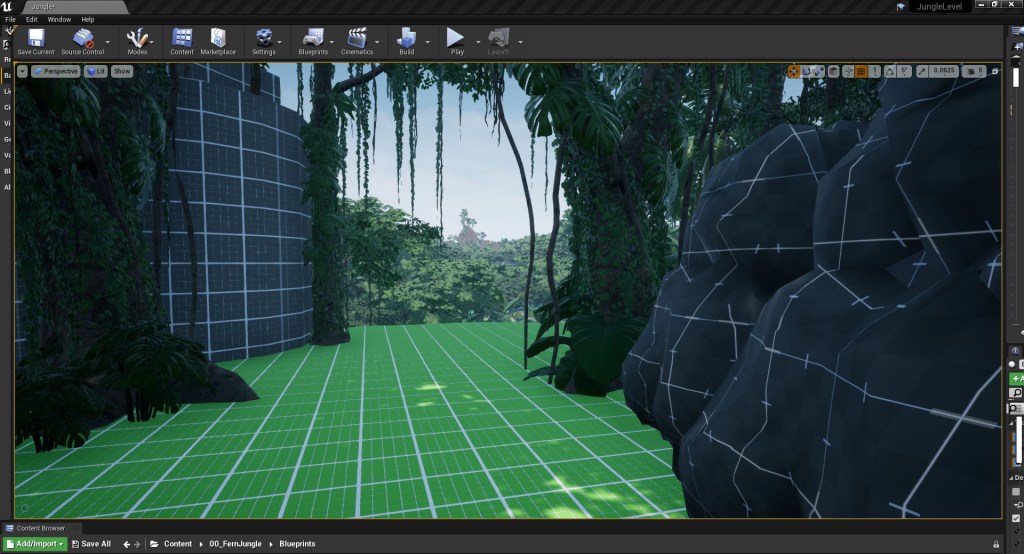Image resolution: width=1024 pixels, height=554 pixels.
Task: Click the Show viewport options button
Action: coord(121,71)
